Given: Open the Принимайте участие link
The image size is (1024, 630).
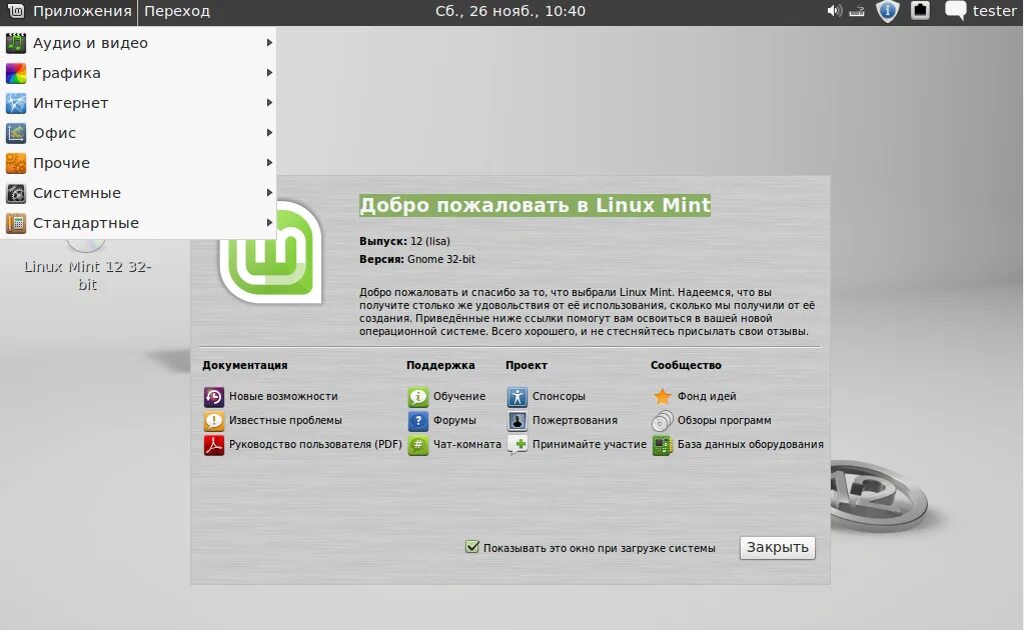Looking at the screenshot, I should pyautogui.click(x=589, y=445).
